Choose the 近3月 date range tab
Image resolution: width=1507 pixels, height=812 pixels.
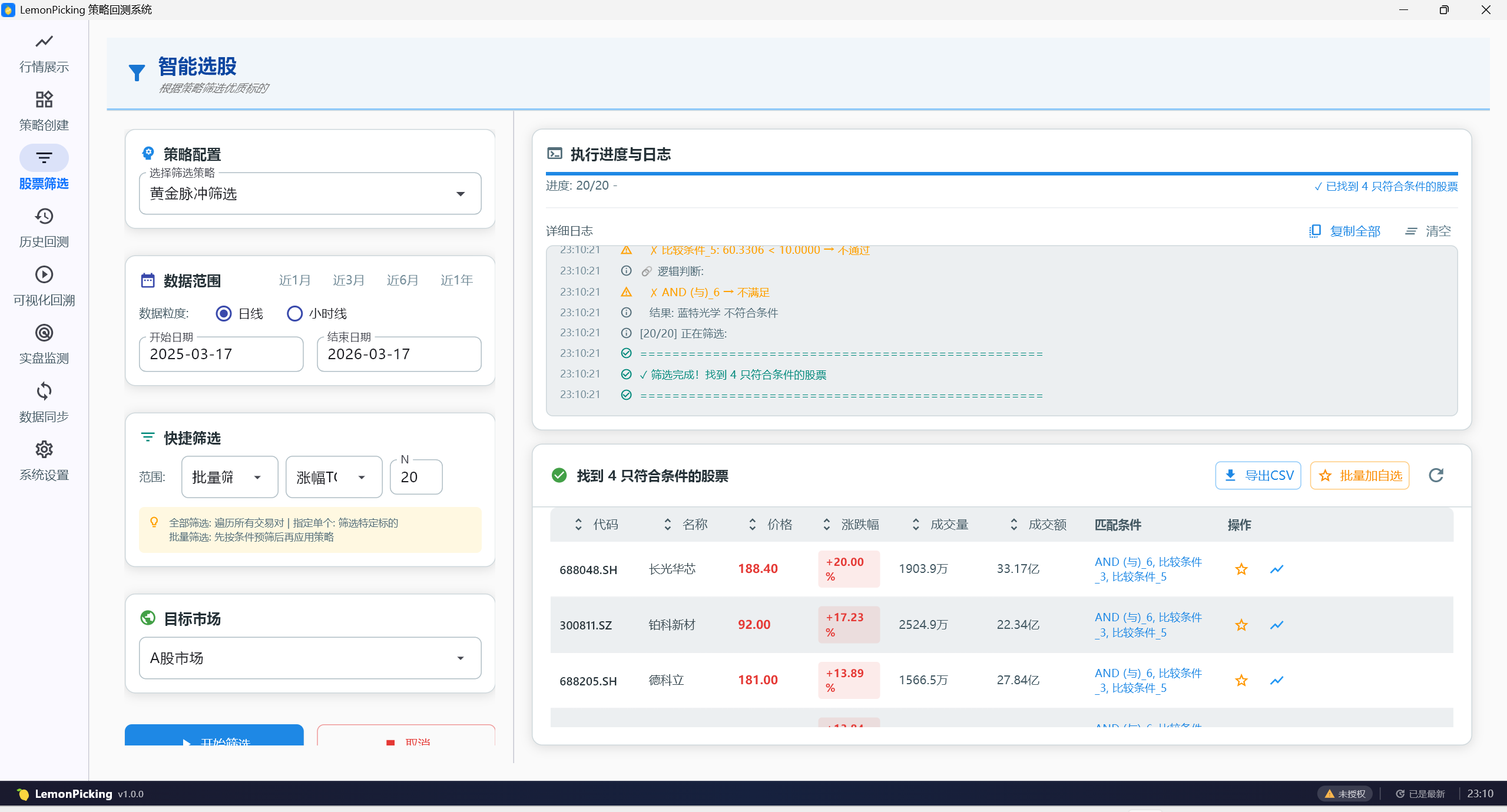tap(349, 280)
